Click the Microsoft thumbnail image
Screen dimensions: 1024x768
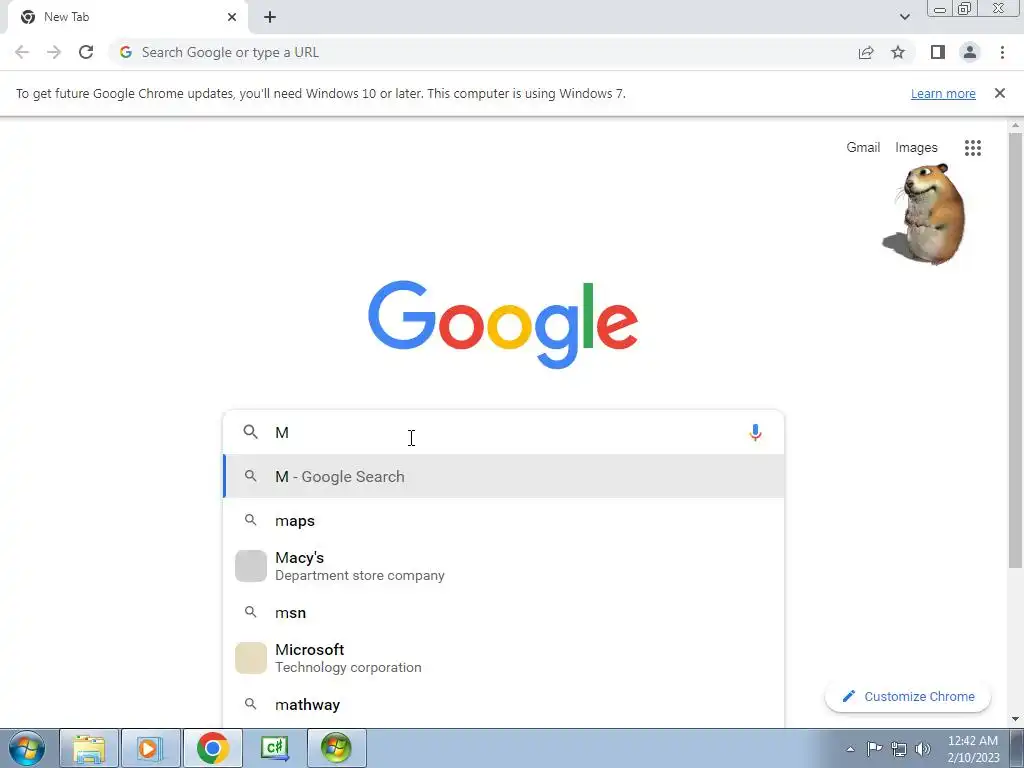251,658
